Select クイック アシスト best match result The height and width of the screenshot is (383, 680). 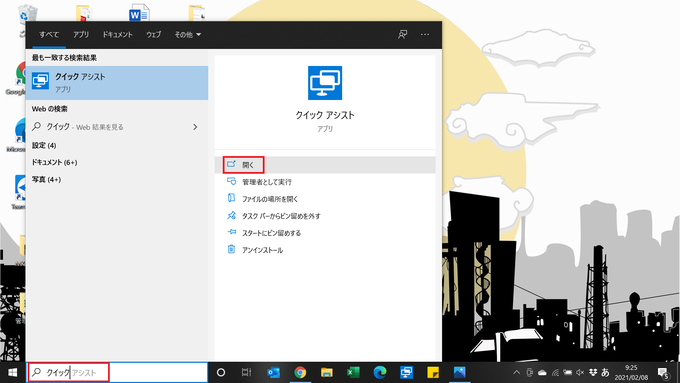117,83
